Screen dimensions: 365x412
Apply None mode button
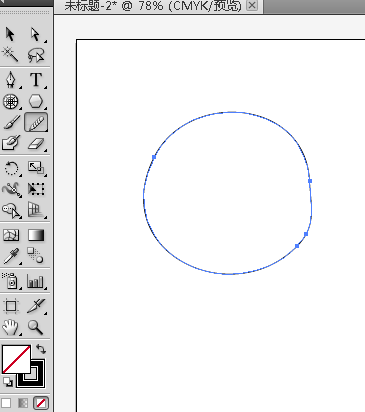click(41, 403)
